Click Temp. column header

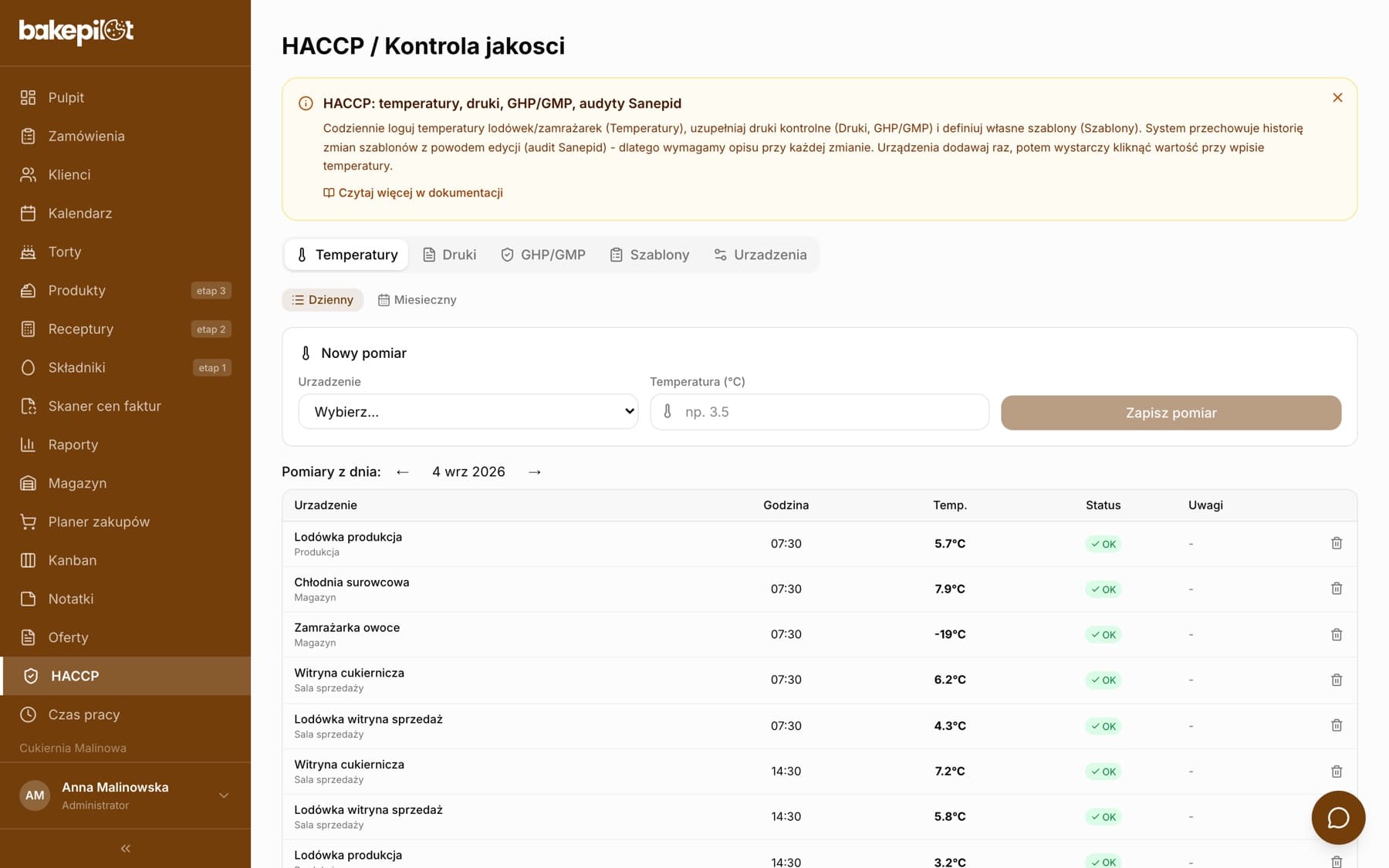(x=950, y=505)
